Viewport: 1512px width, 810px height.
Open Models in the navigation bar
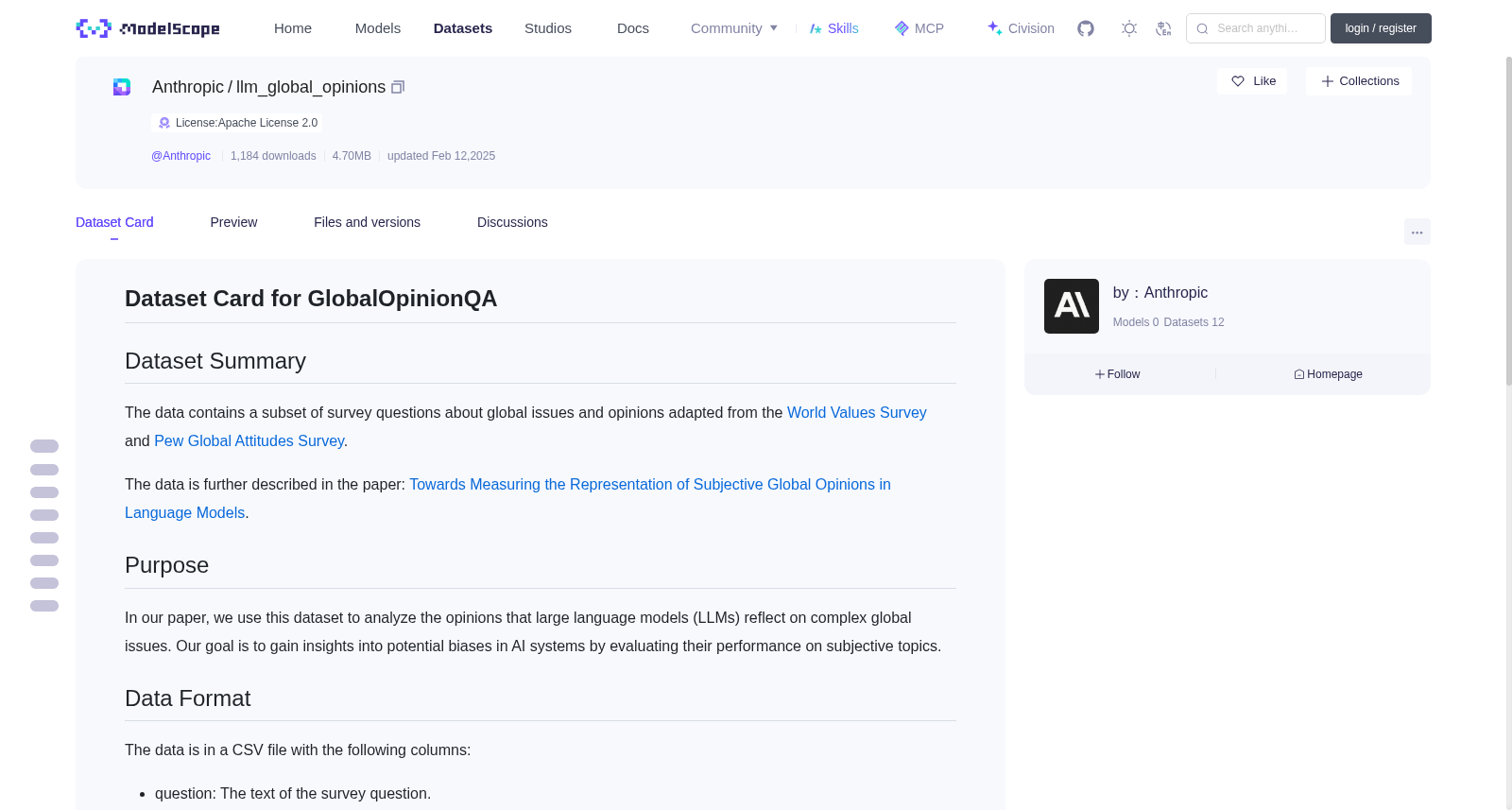pyautogui.click(x=378, y=28)
